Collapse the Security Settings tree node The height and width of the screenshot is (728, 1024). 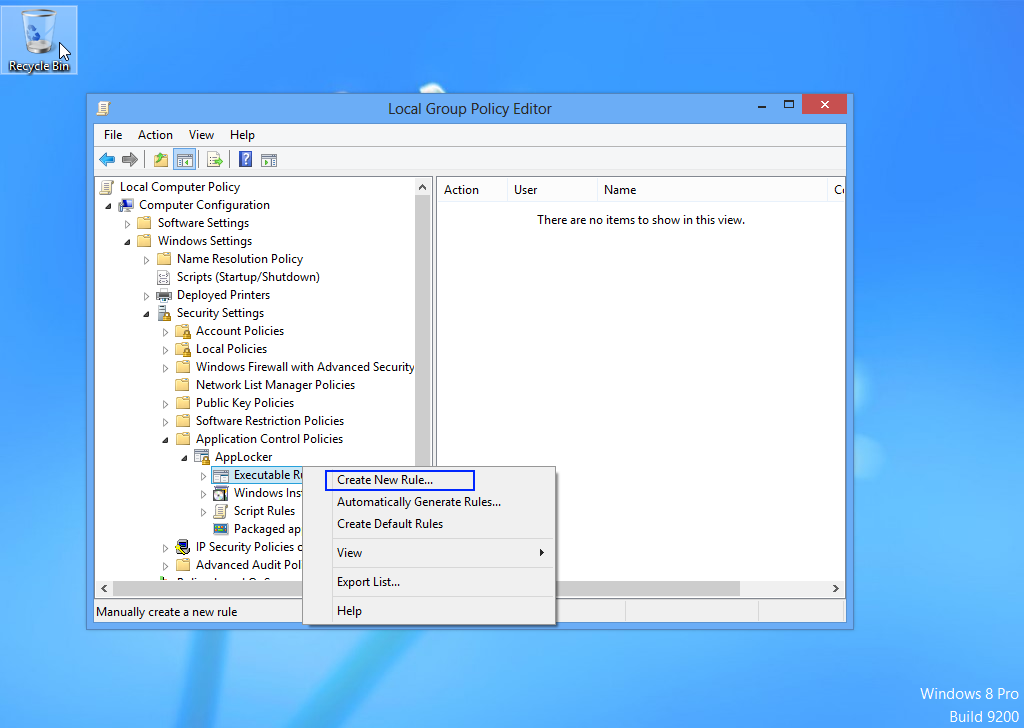146,314
